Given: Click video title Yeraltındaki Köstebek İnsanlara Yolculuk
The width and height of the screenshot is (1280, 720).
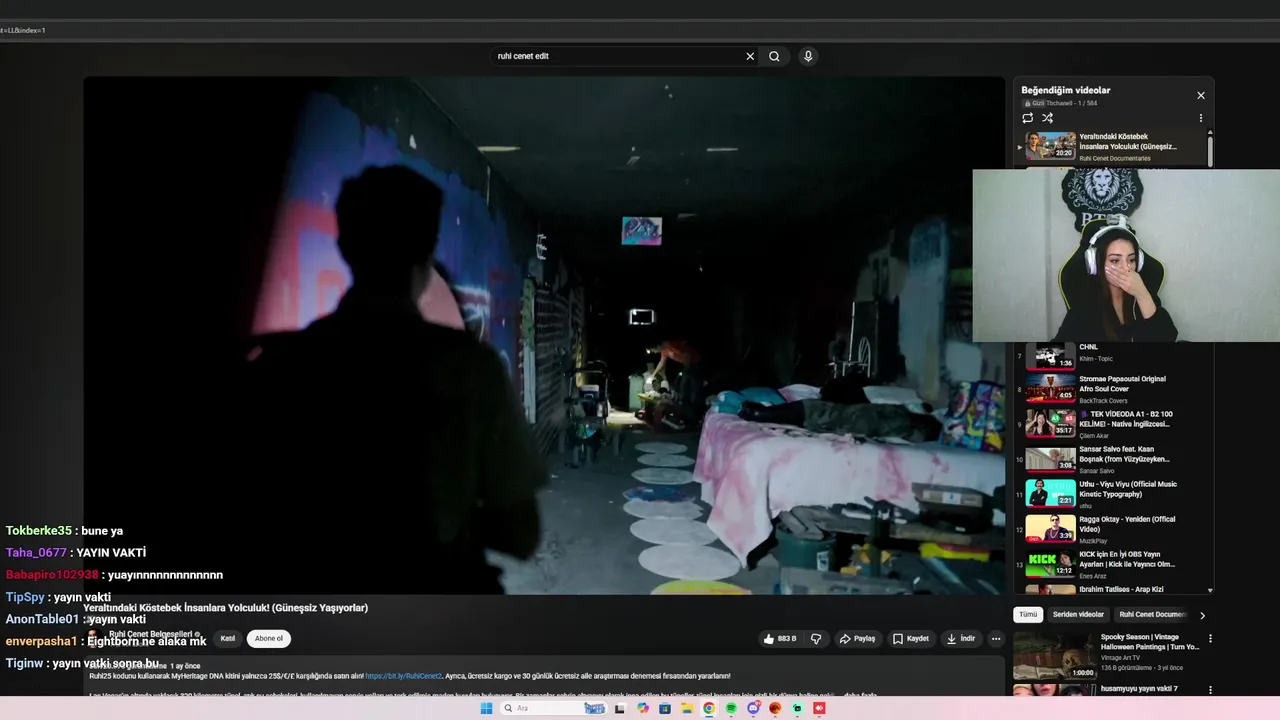Looking at the screenshot, I should (226, 608).
